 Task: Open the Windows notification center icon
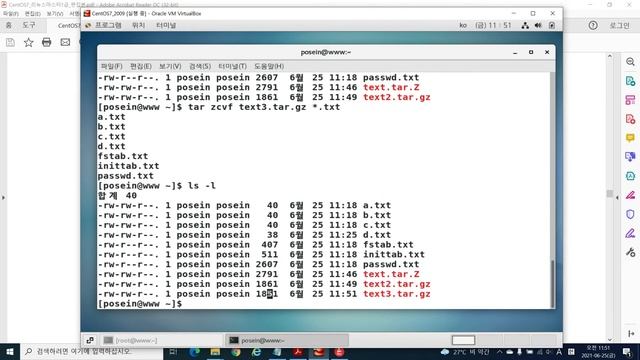click(627, 351)
